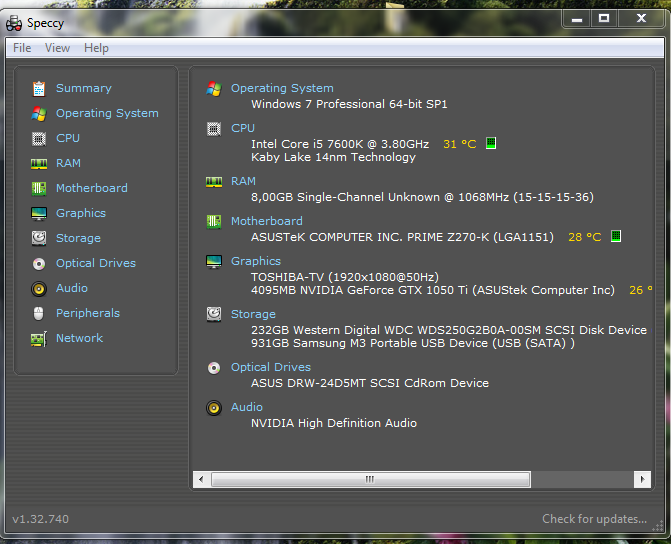
Task: Open the Audio heading link in summary
Action: (247, 407)
